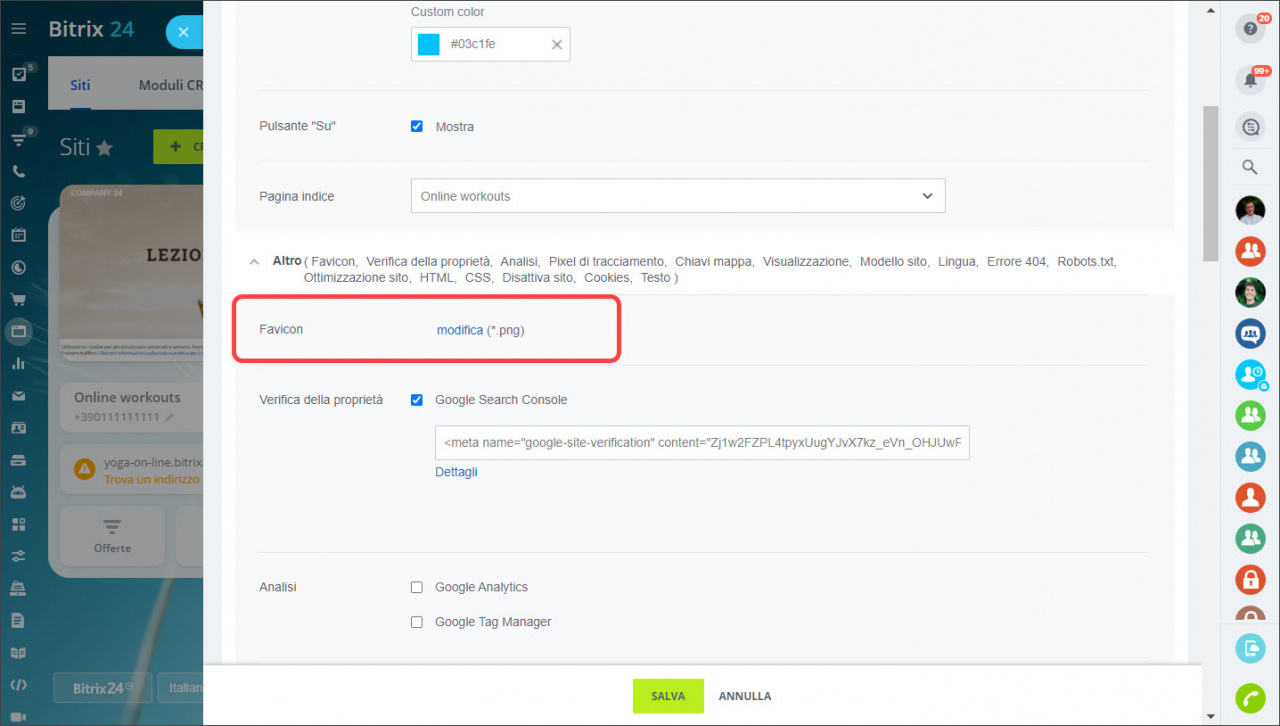Switch to the Siti tab
The height and width of the screenshot is (726, 1280).
point(80,85)
